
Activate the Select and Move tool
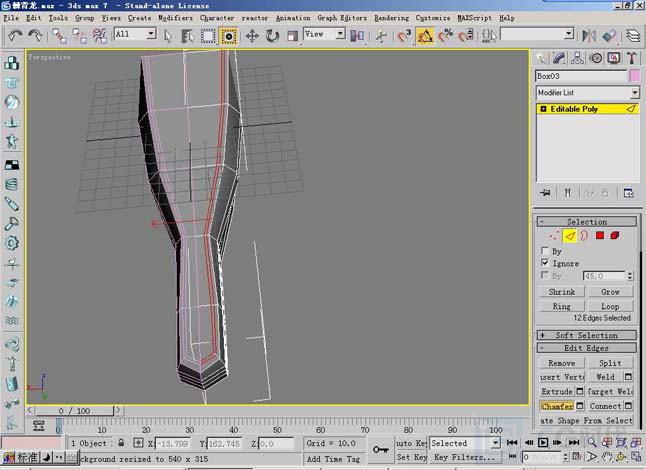(252, 36)
